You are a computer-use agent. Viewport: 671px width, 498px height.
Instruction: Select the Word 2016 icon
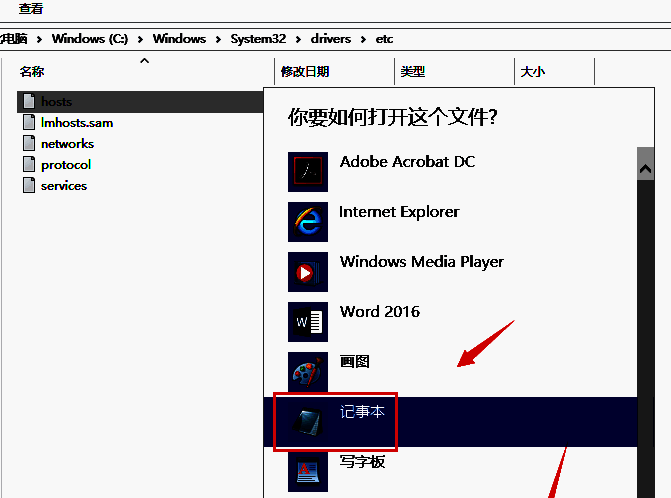click(x=308, y=322)
